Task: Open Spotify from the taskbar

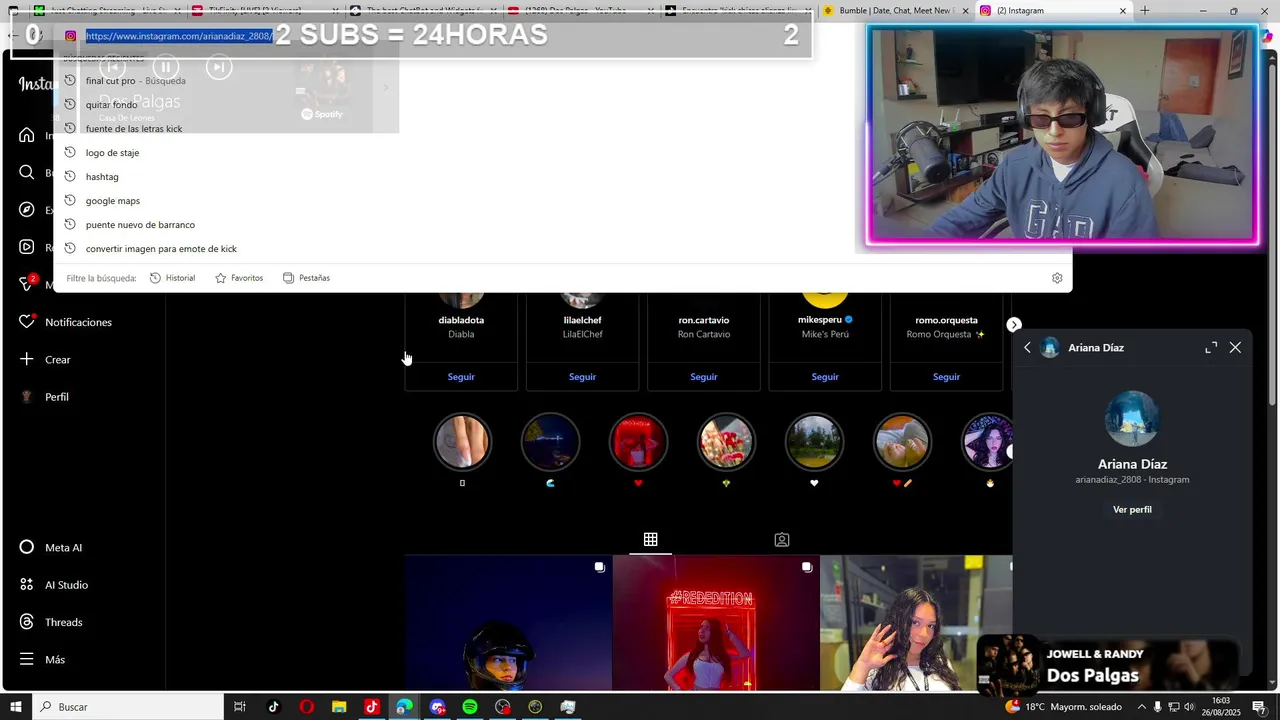Action: (x=470, y=707)
